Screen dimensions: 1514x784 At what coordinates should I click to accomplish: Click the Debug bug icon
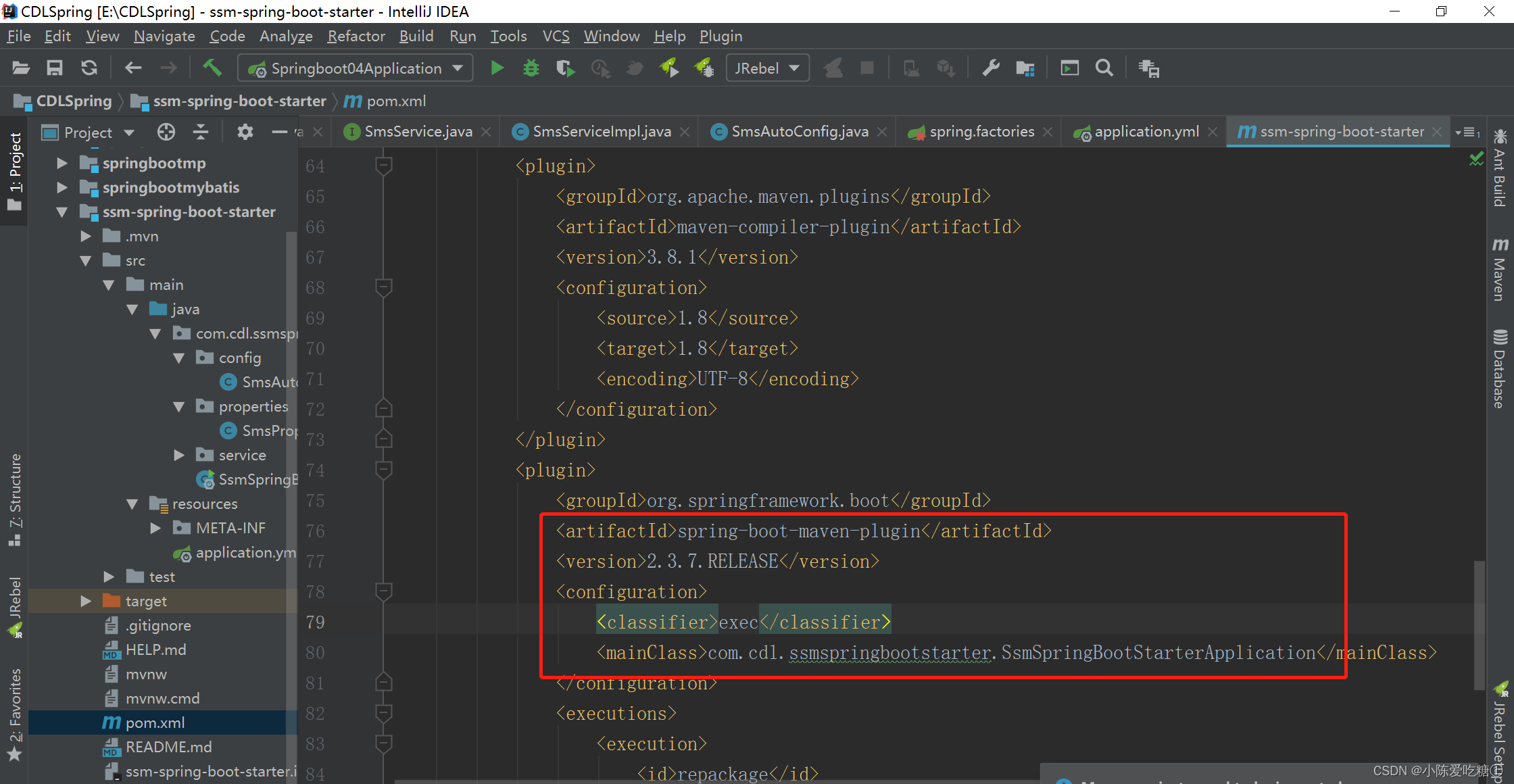tap(531, 68)
